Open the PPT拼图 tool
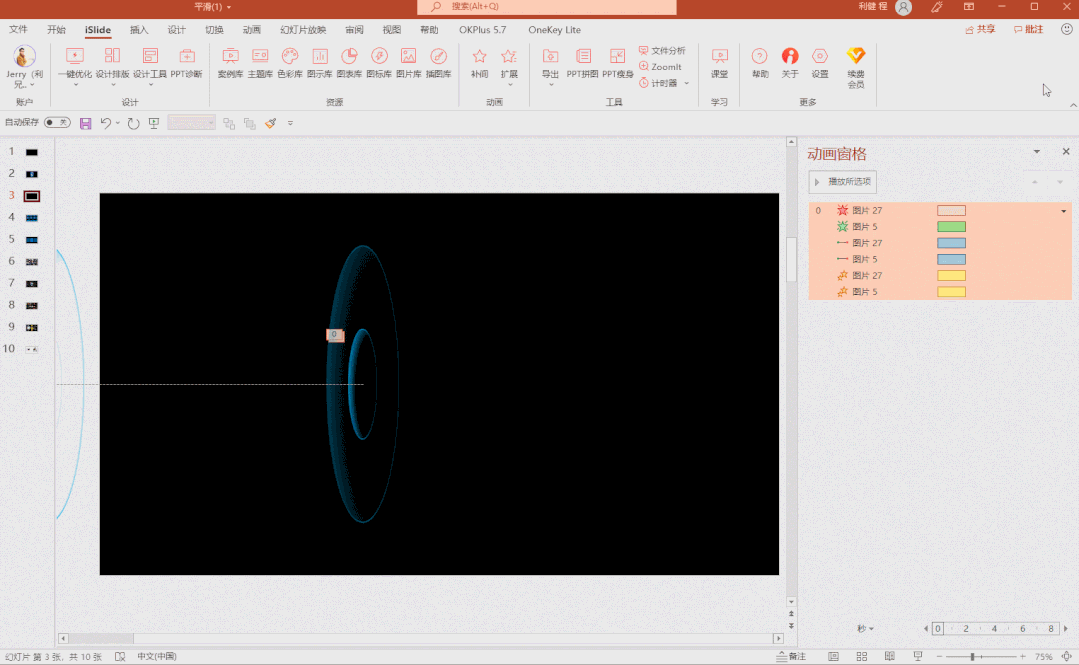1079x665 pixels. tap(582, 63)
